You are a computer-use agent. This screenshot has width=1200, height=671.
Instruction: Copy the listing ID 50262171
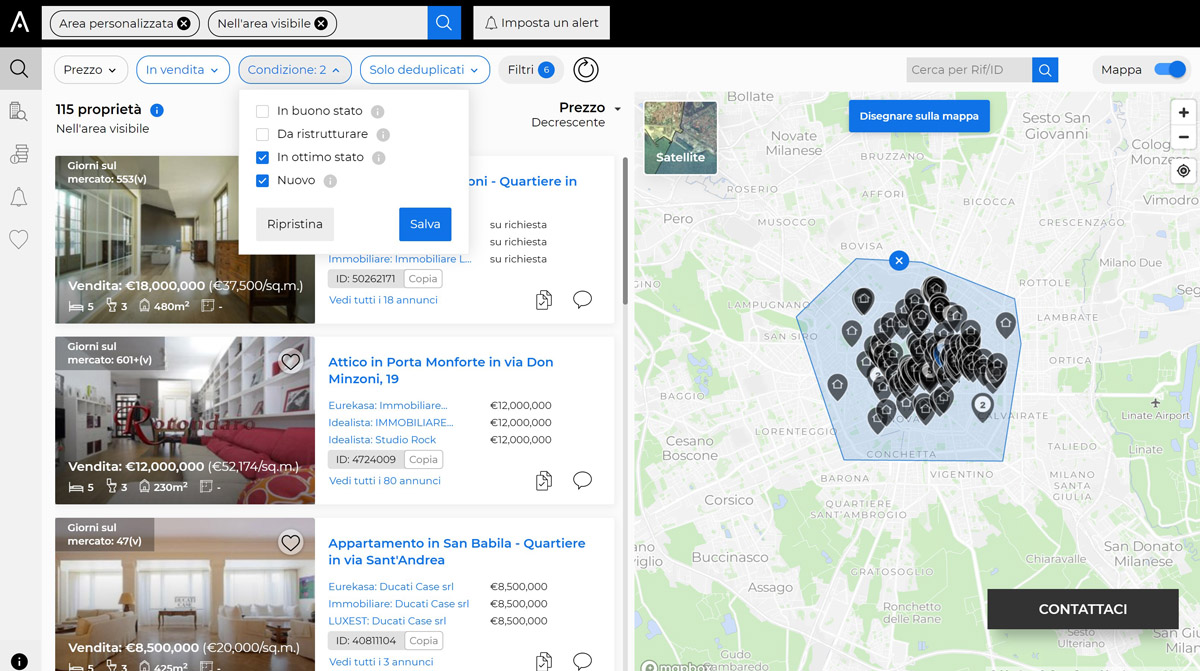pos(423,279)
